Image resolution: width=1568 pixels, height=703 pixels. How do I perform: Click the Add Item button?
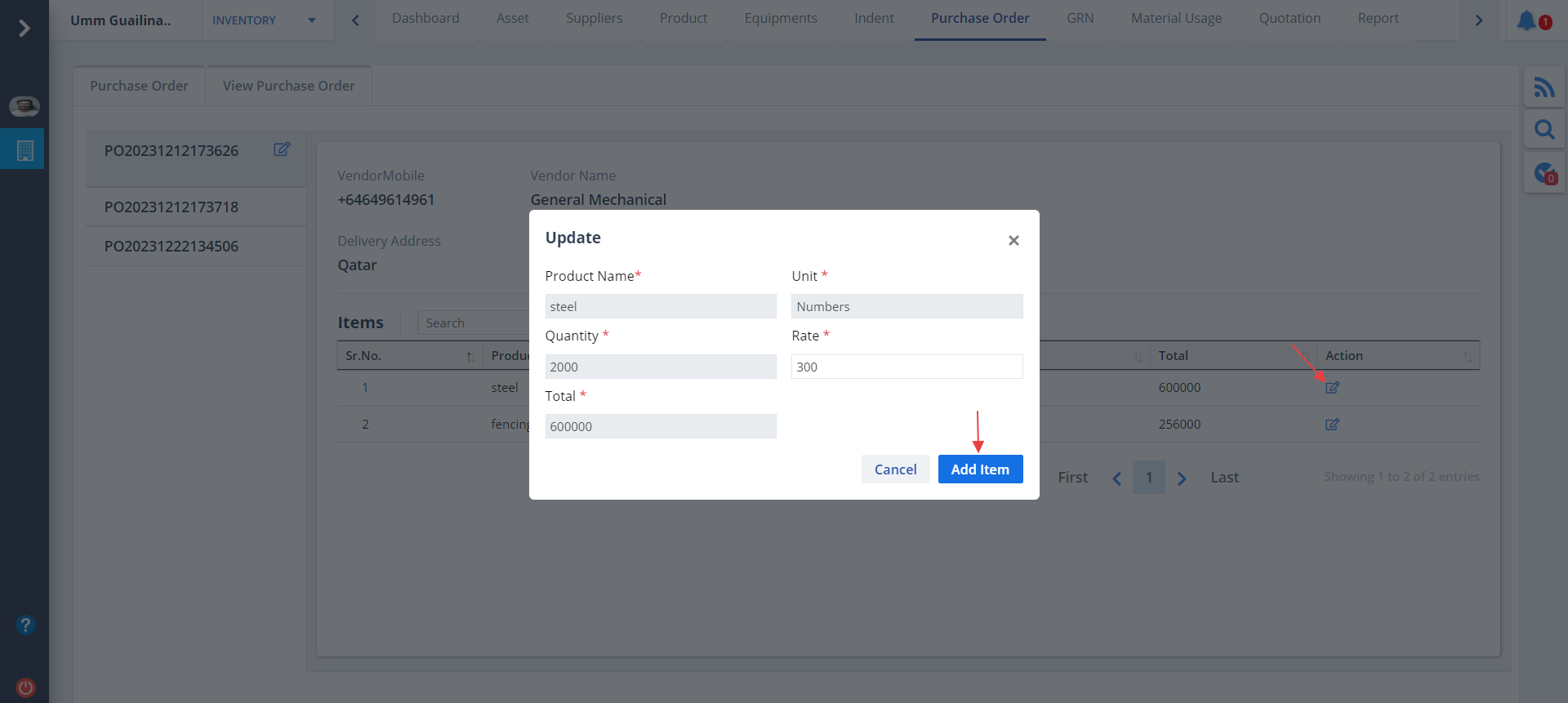(980, 469)
